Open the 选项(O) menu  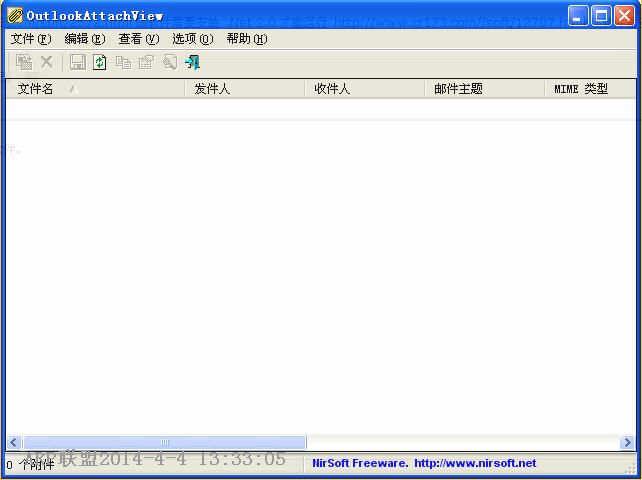click(x=193, y=39)
